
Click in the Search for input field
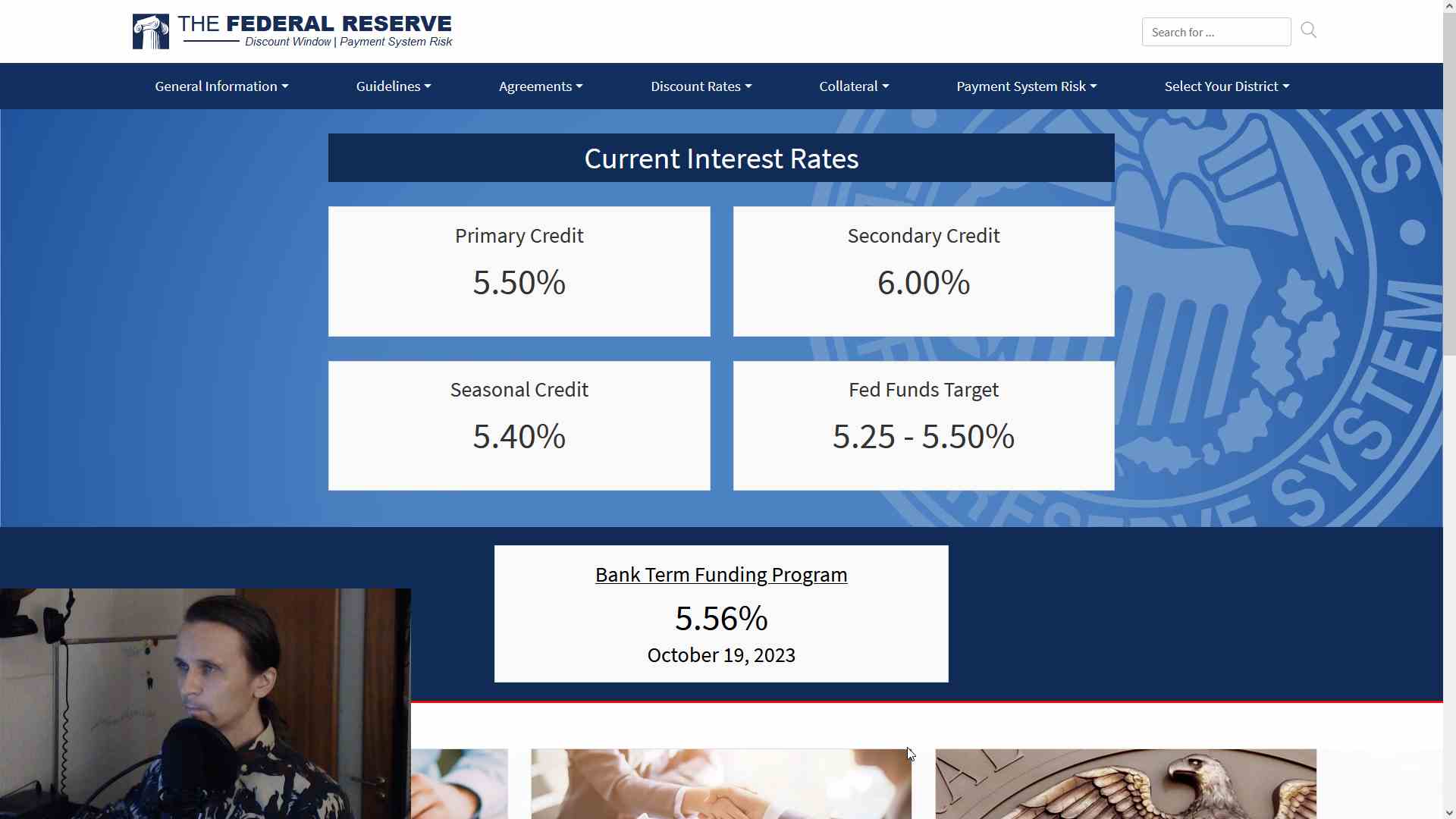coord(1216,32)
